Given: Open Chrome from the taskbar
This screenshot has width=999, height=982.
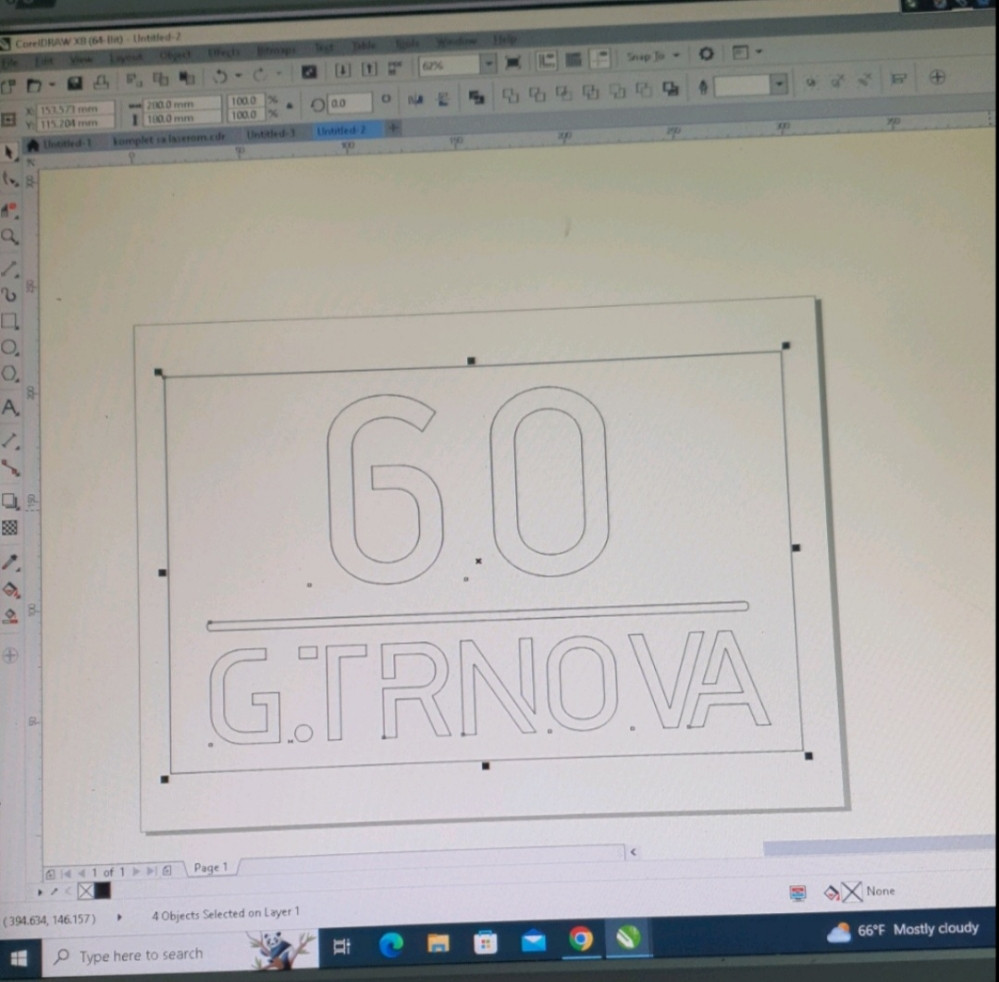Looking at the screenshot, I should click(580, 939).
